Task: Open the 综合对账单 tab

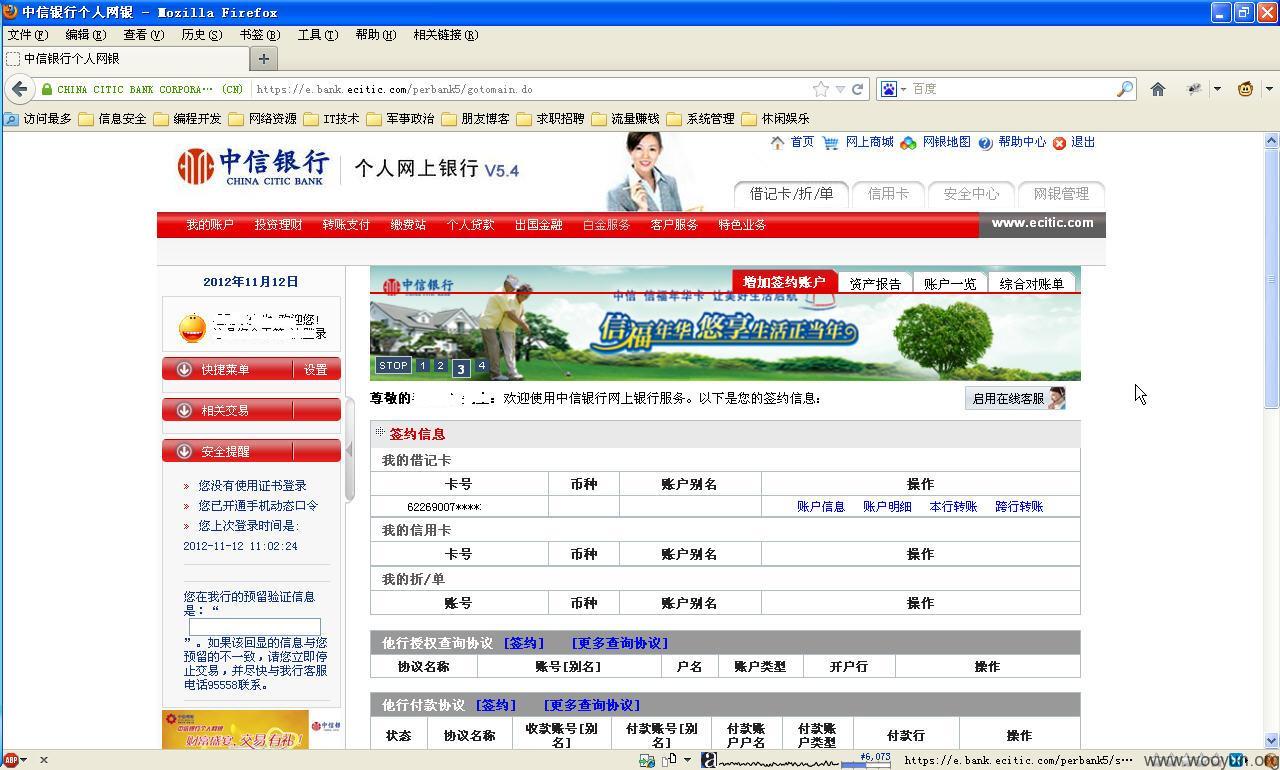Action: coord(1031,283)
